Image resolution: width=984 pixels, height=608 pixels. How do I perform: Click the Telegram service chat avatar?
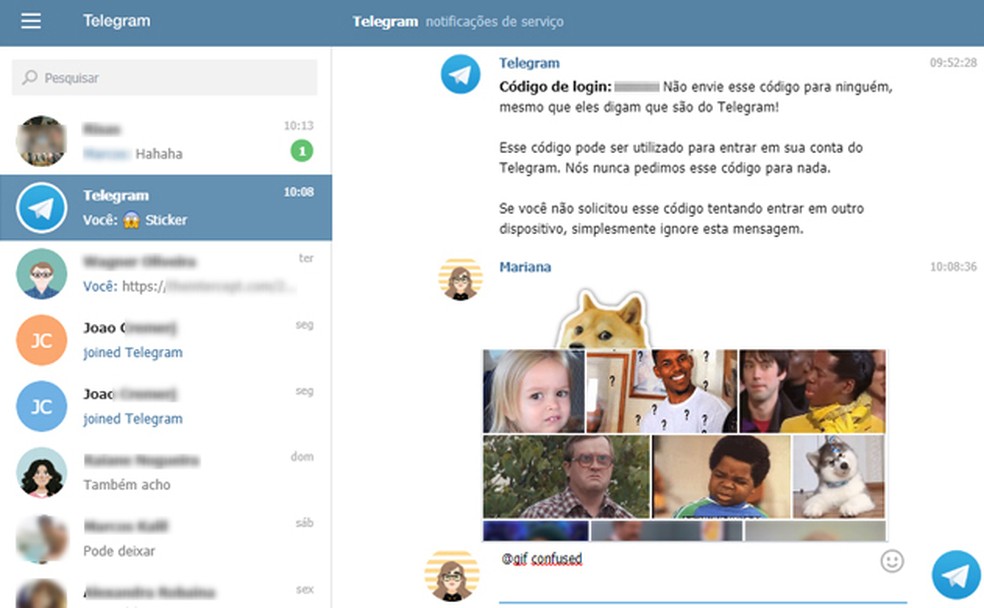[460, 75]
